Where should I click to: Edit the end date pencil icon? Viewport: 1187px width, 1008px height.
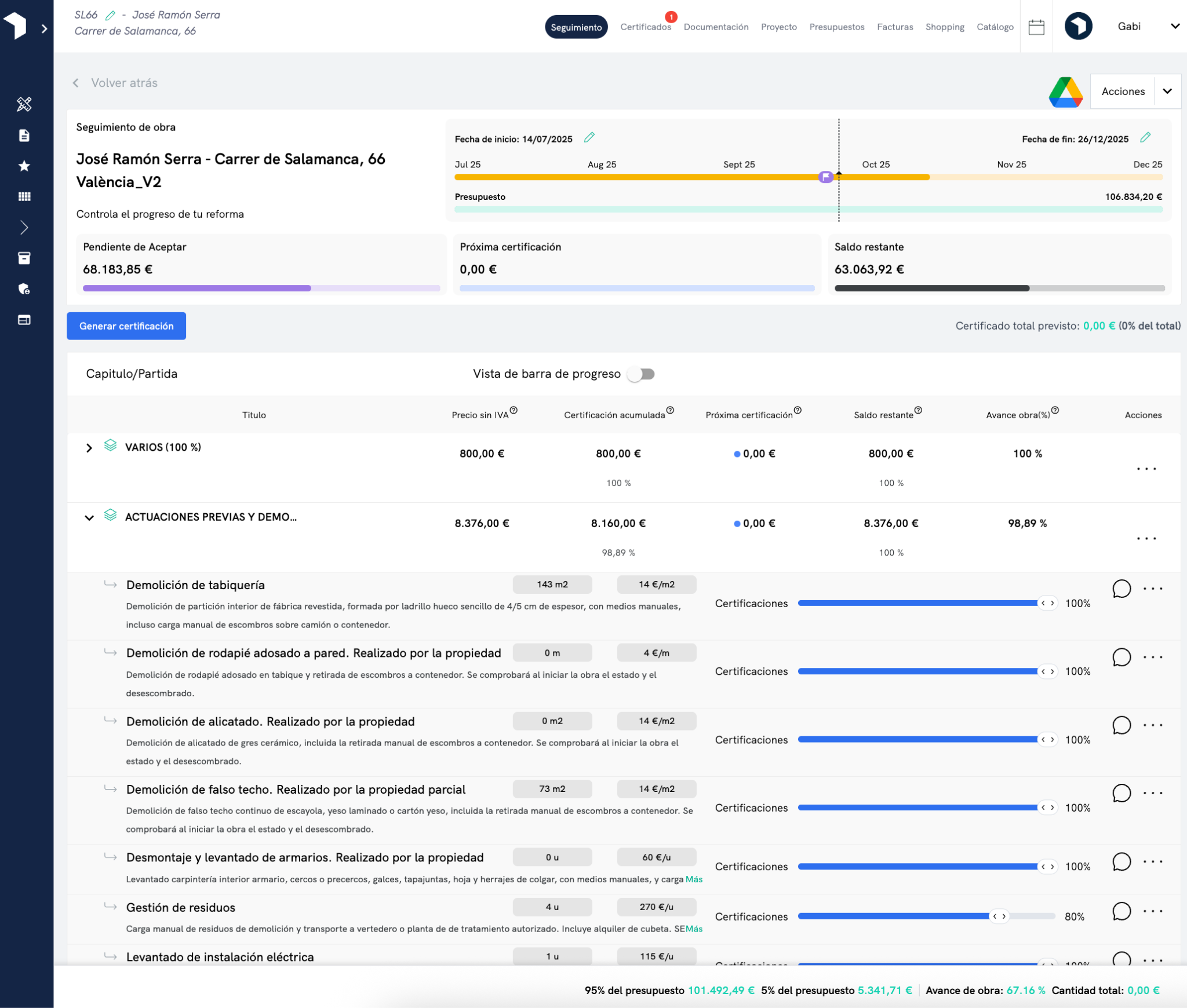[1145, 138]
